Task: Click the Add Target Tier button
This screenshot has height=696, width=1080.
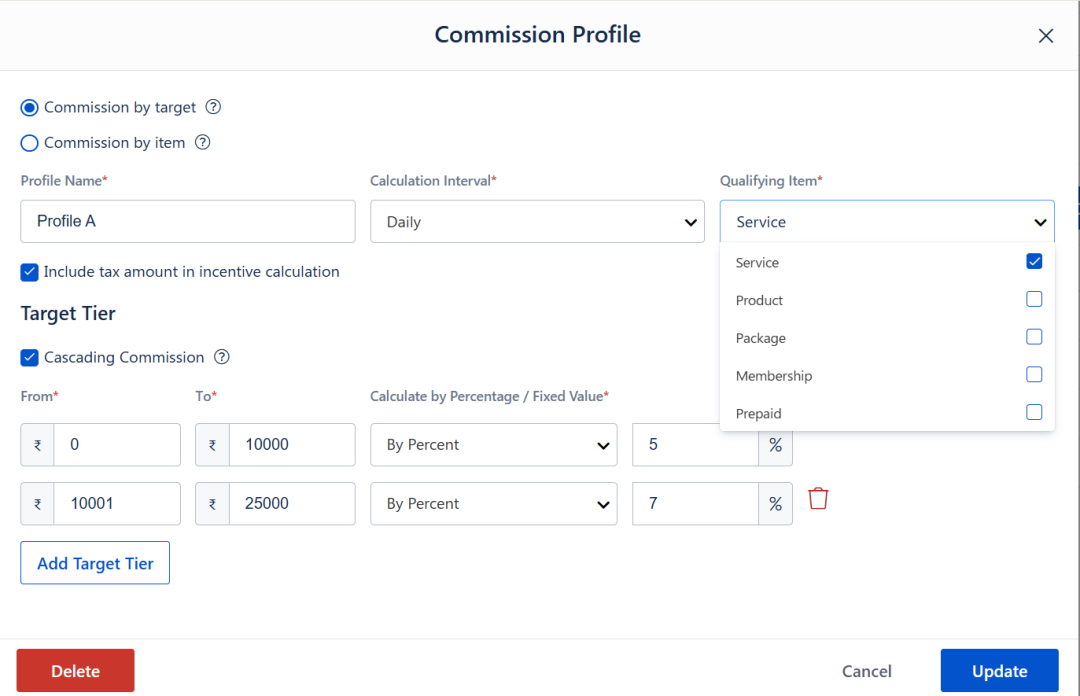Action: (x=95, y=563)
